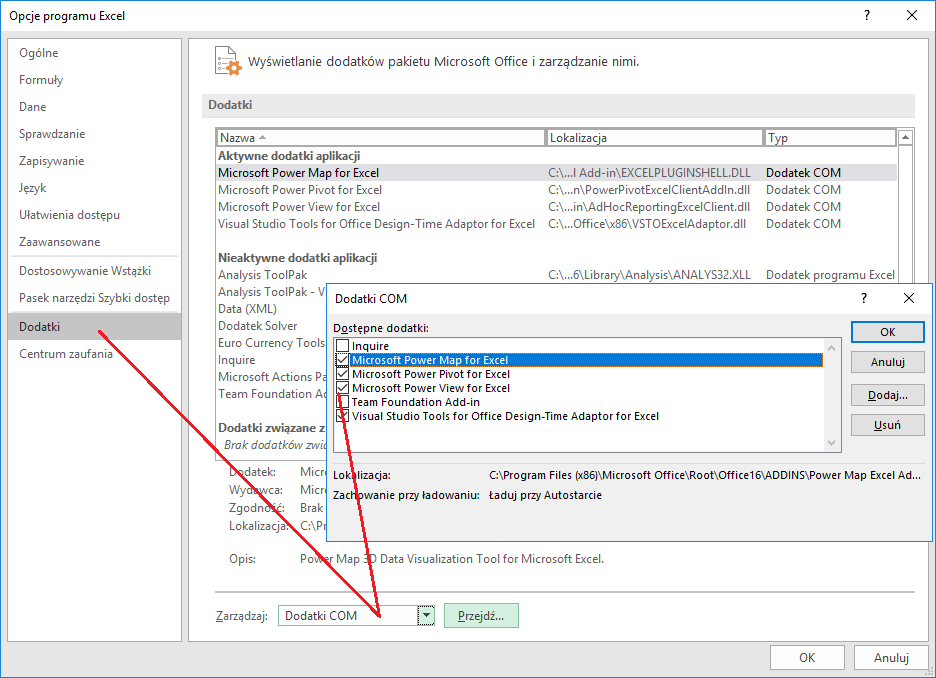Click Dodatek programu Excel type cell
Image resolution: width=936 pixels, height=678 pixels.
830,275
